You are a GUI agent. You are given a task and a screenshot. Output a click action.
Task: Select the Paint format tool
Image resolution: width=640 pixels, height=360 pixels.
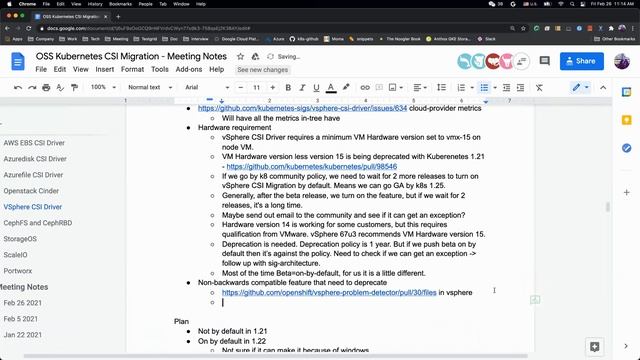(74, 87)
